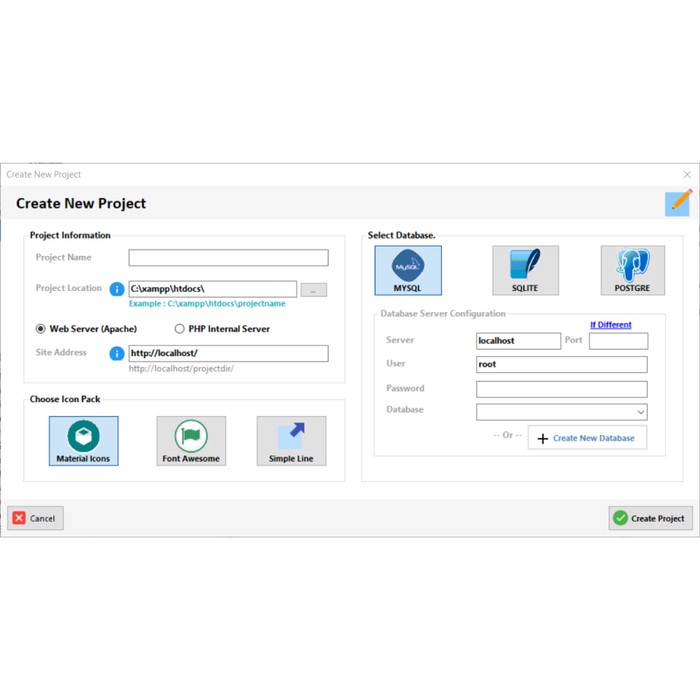This screenshot has width=700, height=700.
Task: Choose the Font Awesome icon pack
Action: [x=191, y=441]
